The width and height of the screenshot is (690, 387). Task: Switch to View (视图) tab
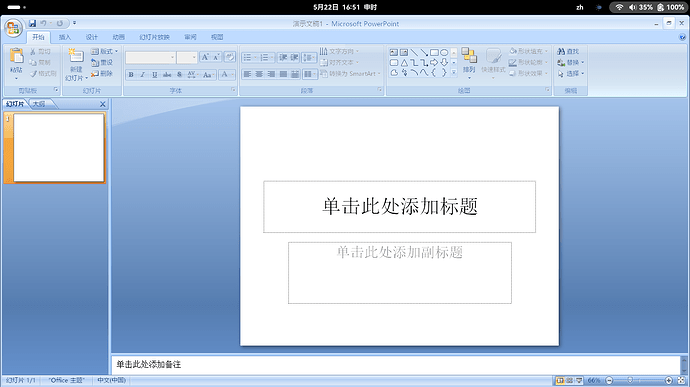coord(217,37)
